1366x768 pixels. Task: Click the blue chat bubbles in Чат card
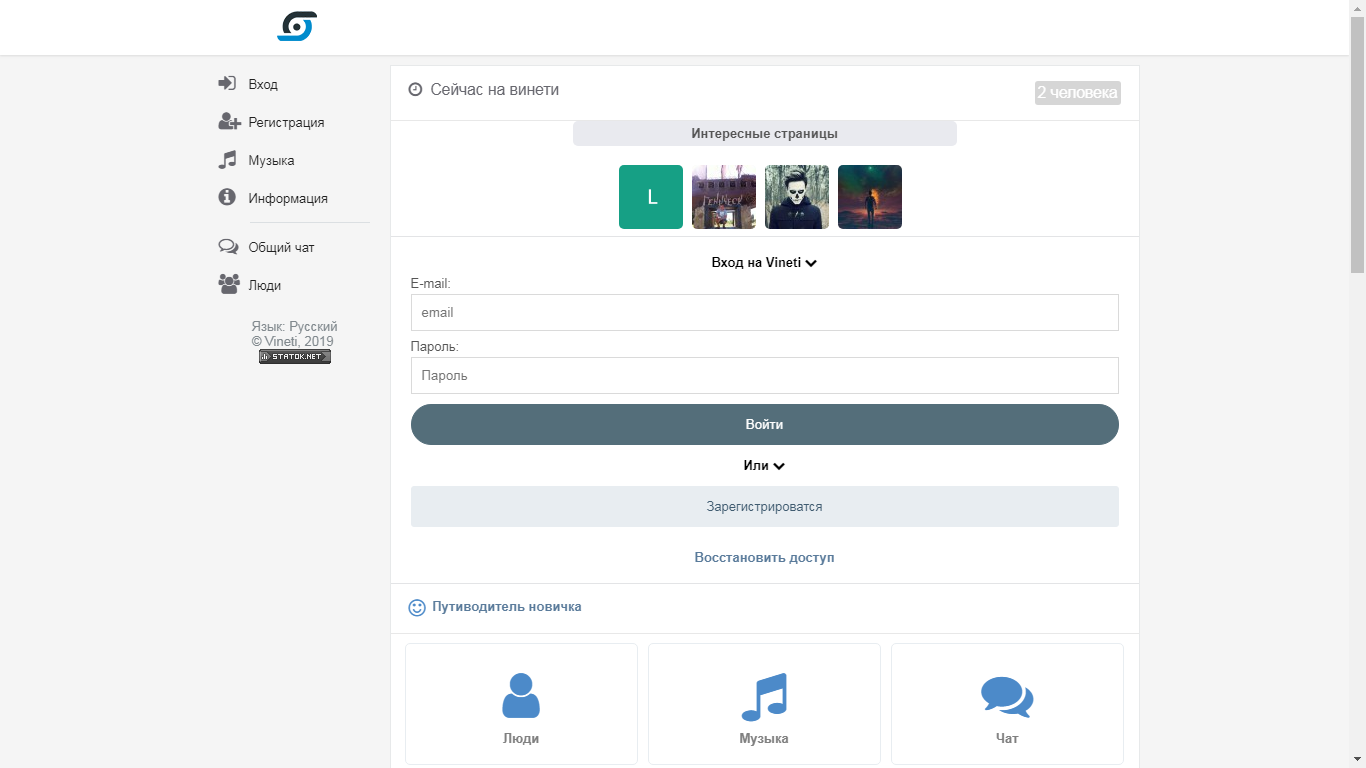click(1007, 697)
